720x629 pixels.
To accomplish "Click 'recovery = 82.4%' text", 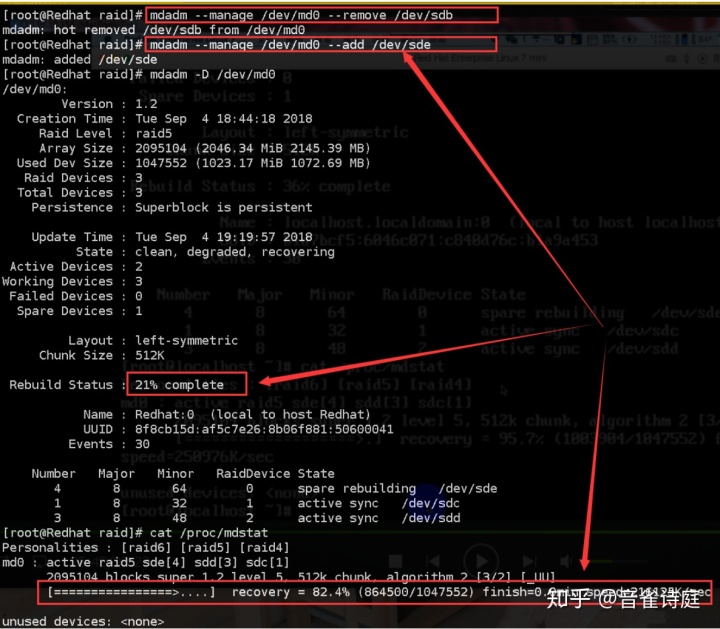I will click(x=290, y=592).
